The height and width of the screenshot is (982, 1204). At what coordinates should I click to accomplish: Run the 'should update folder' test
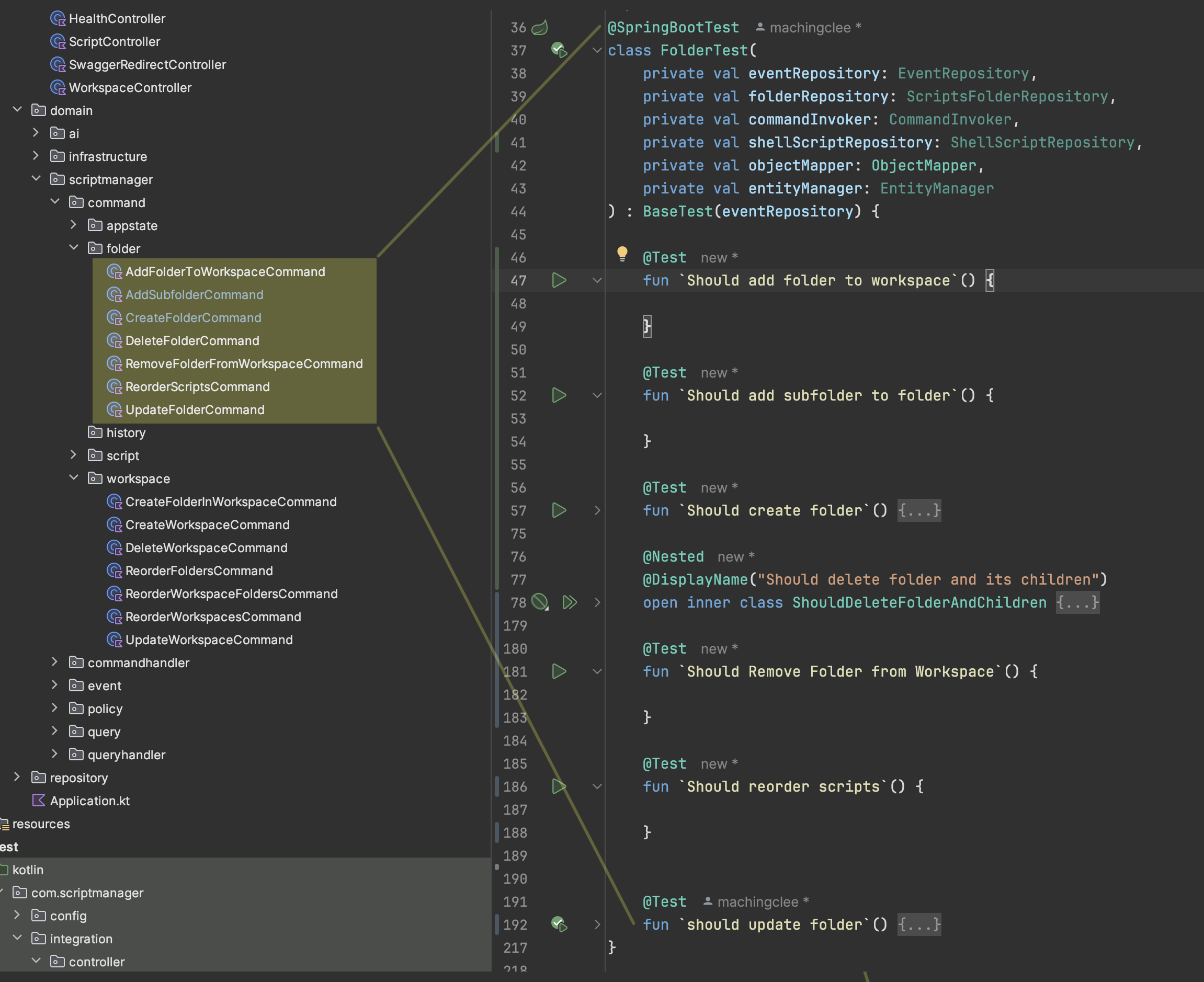559,924
